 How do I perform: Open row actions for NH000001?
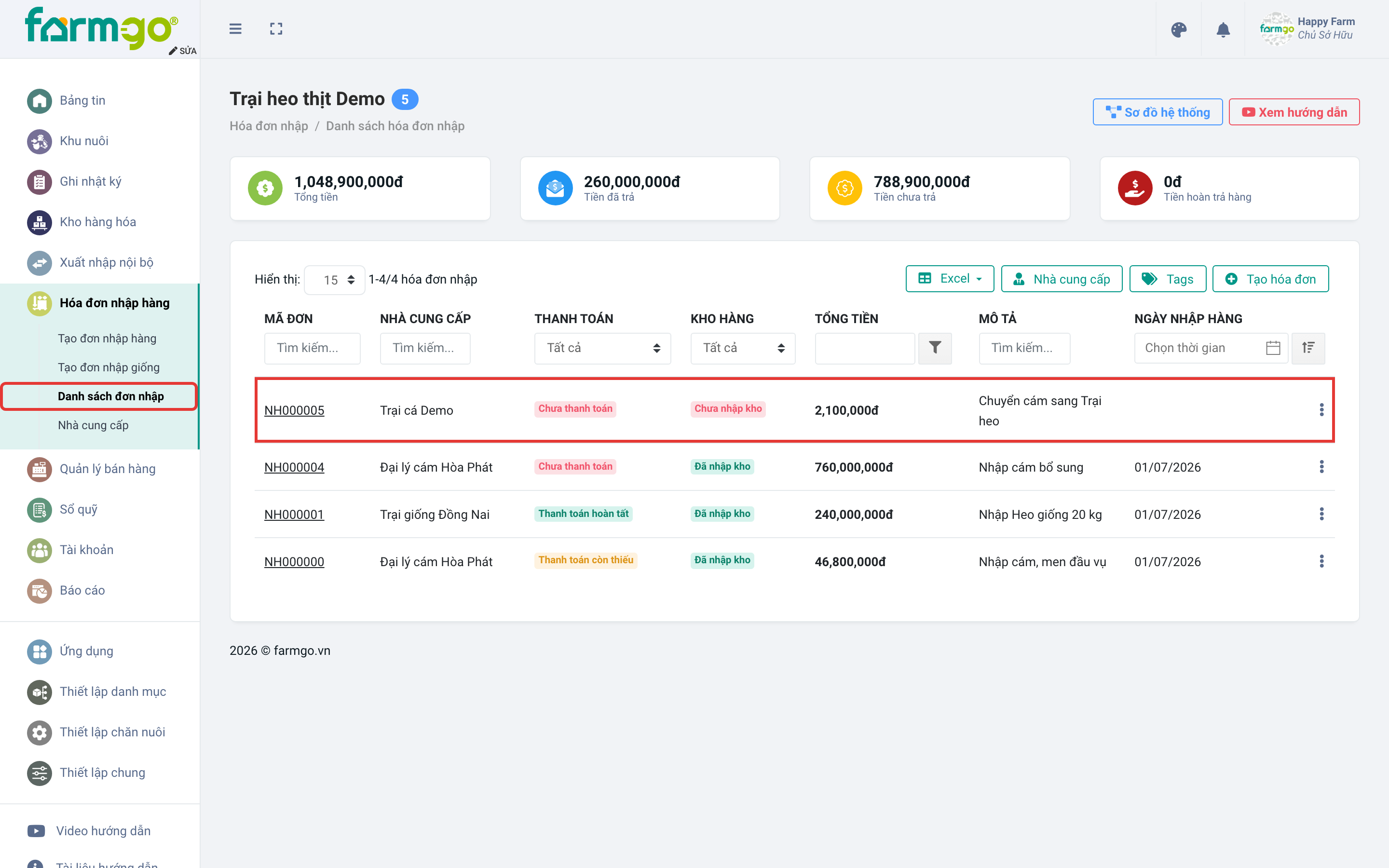(x=1321, y=514)
